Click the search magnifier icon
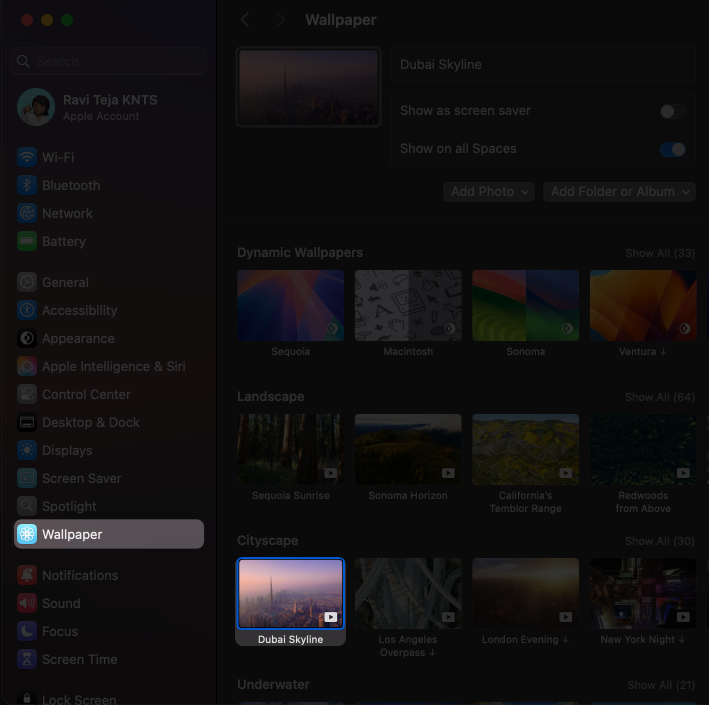The width and height of the screenshot is (709, 705). pyautogui.click(x=23, y=61)
